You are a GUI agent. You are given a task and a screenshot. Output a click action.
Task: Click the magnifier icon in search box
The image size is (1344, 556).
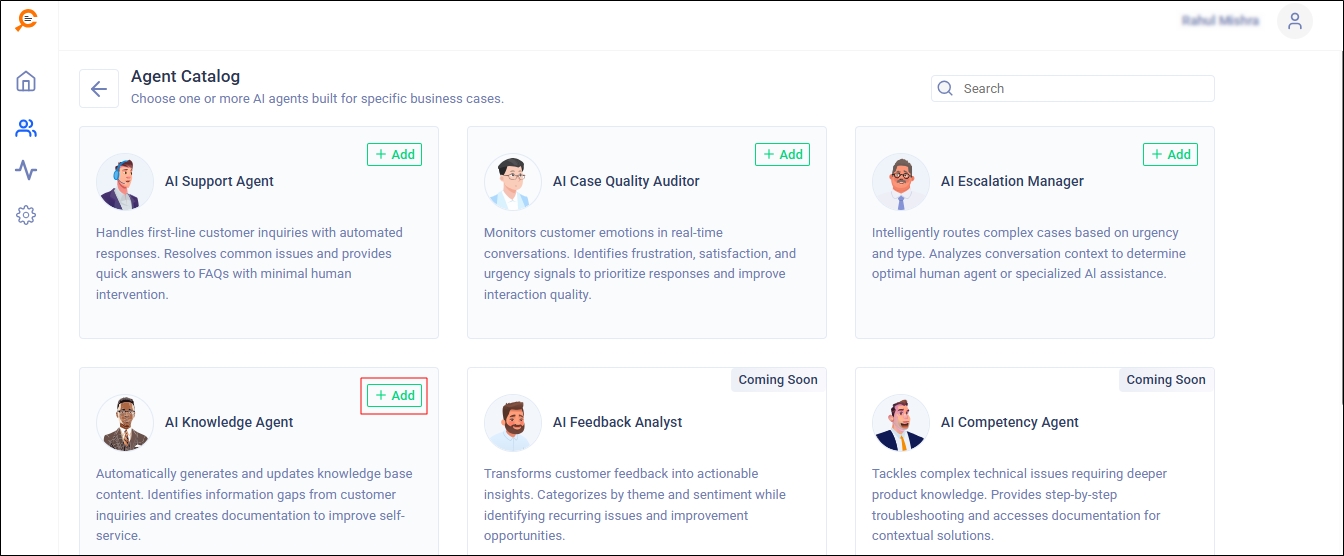point(945,88)
